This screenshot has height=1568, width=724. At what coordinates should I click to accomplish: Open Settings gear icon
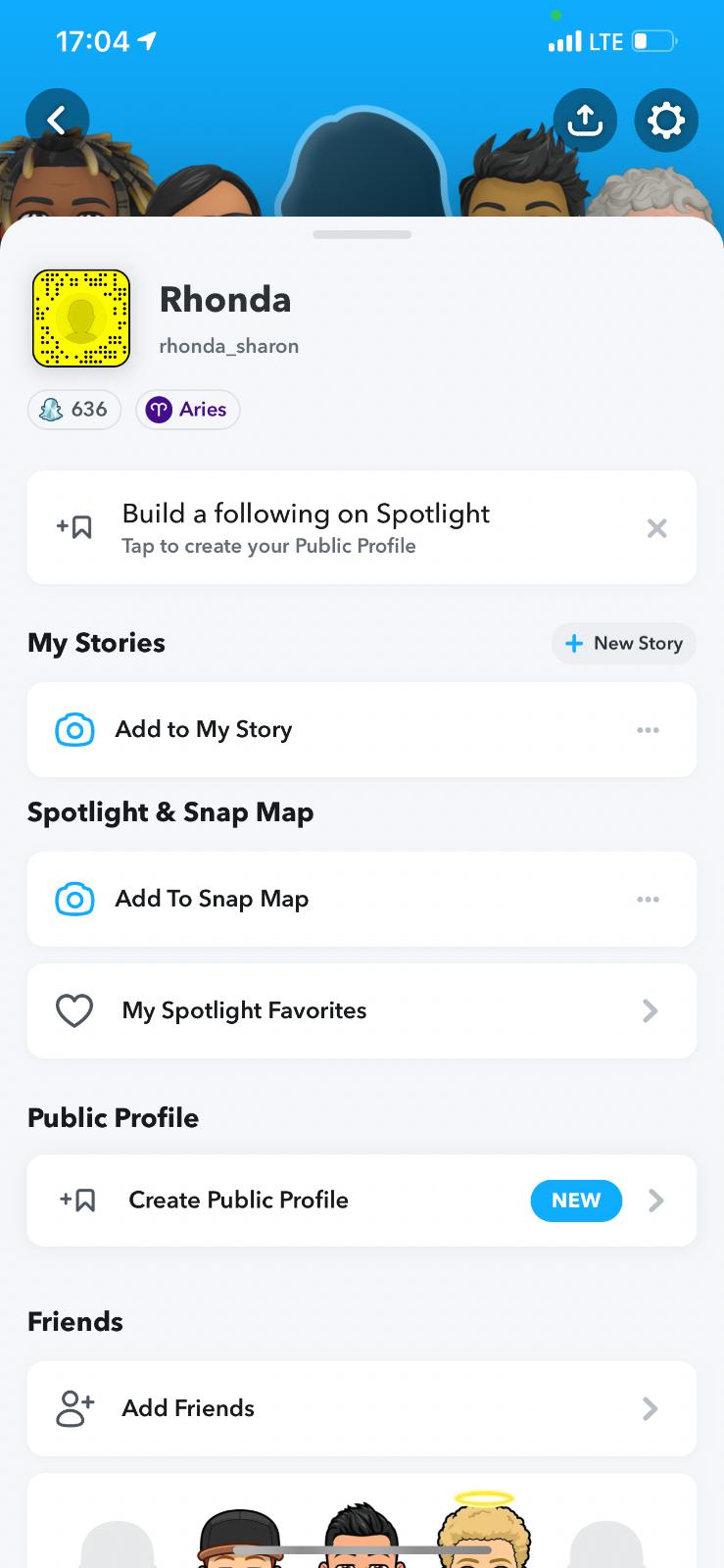click(666, 121)
